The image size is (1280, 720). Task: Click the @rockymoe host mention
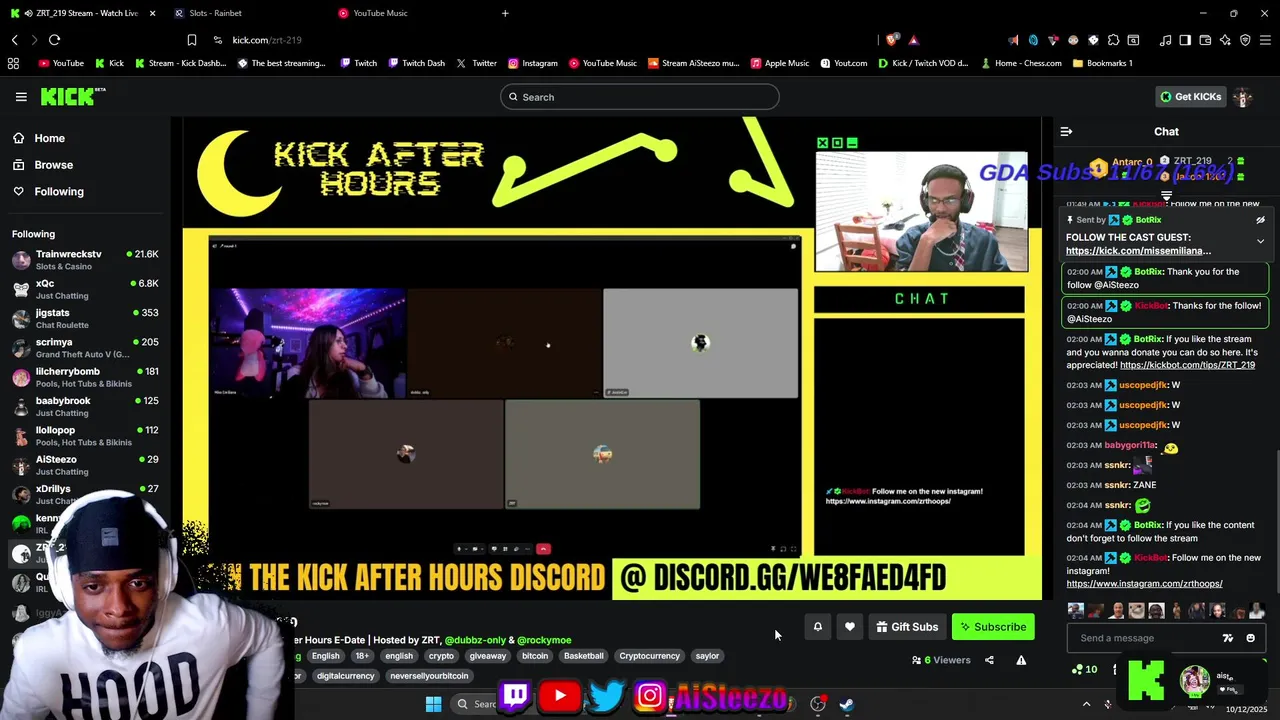(544, 640)
